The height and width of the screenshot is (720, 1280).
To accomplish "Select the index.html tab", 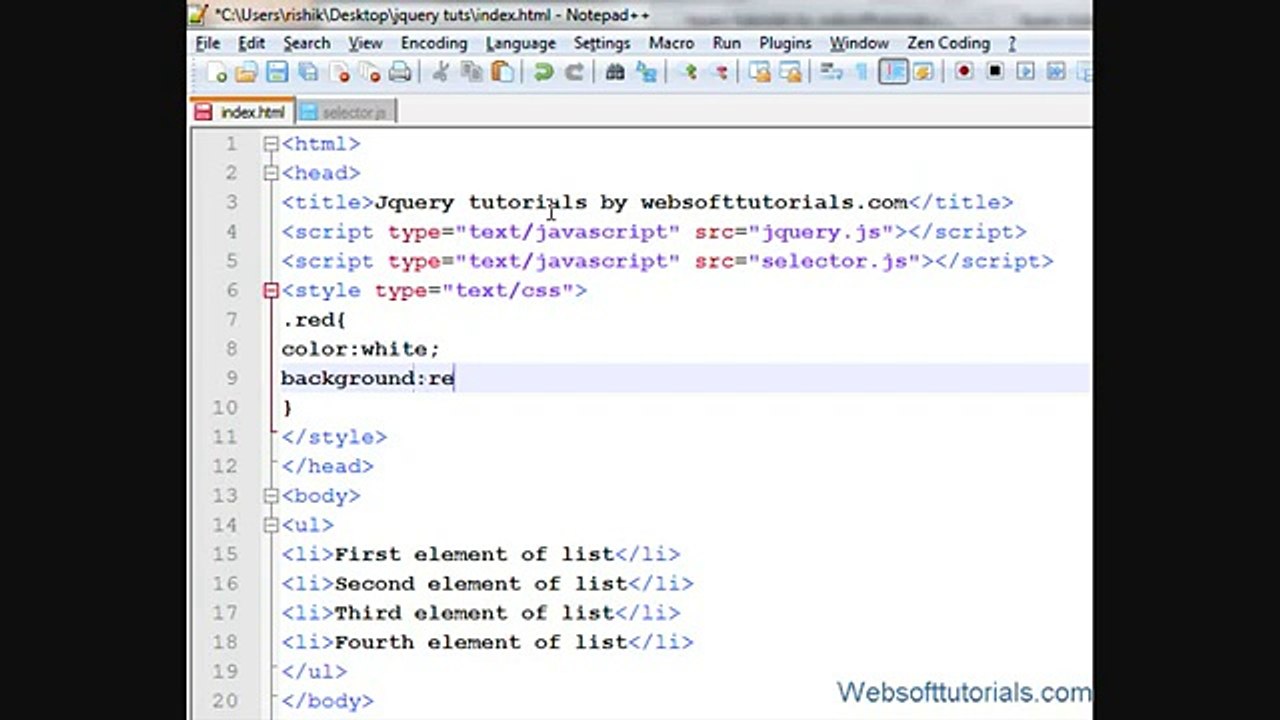I will (x=241, y=112).
